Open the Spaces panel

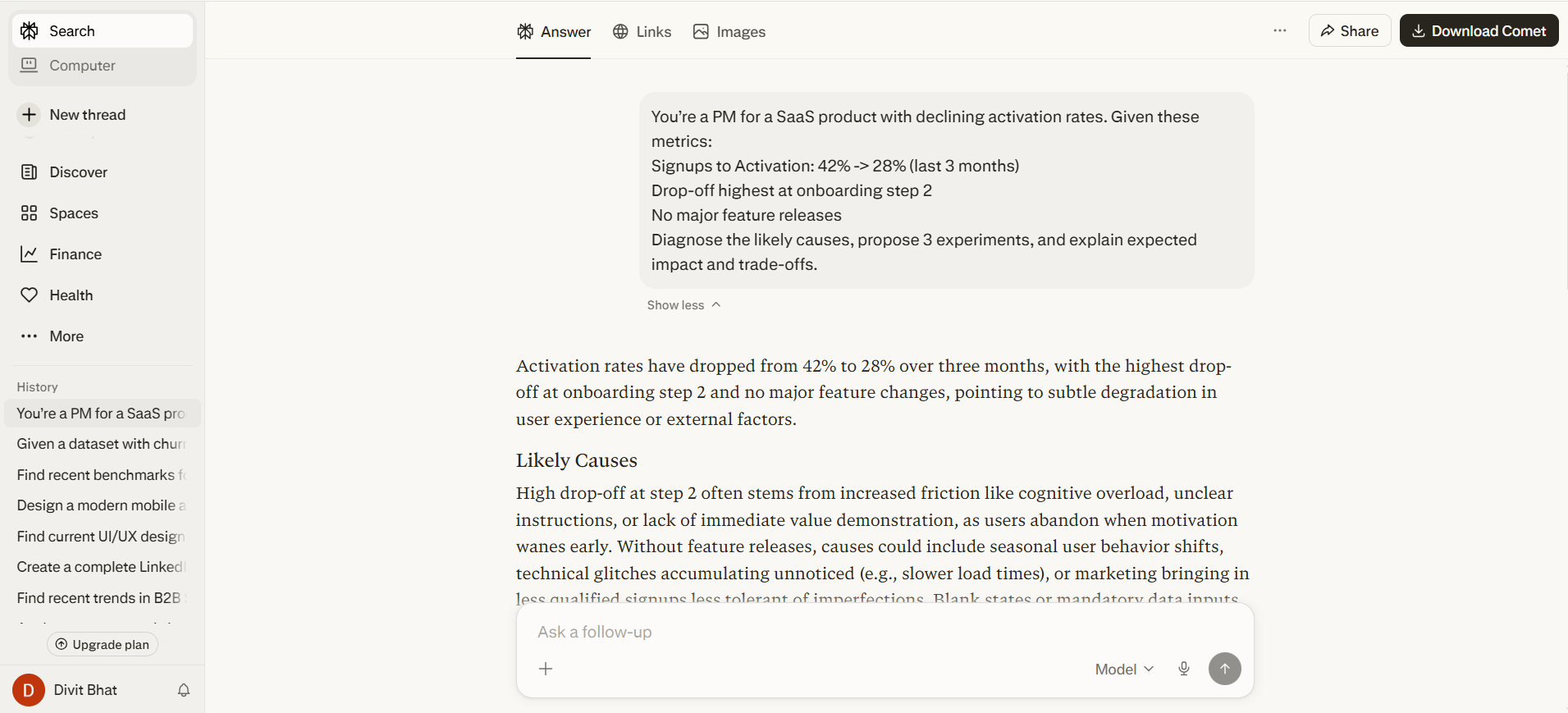coord(73,213)
